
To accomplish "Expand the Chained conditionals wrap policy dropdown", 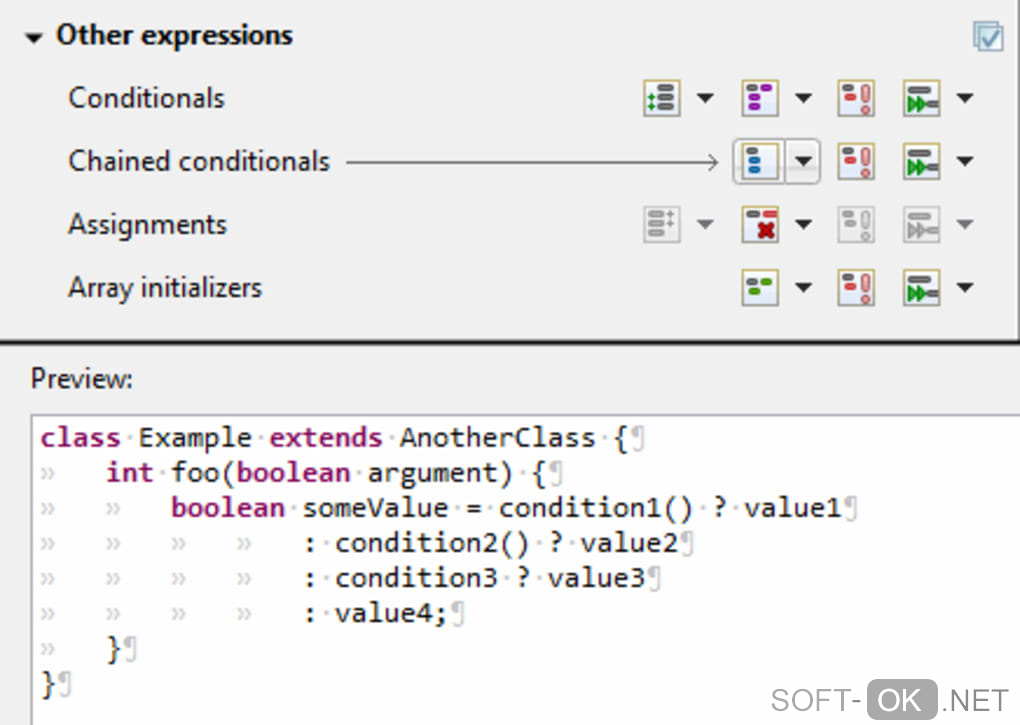I will coord(803,161).
